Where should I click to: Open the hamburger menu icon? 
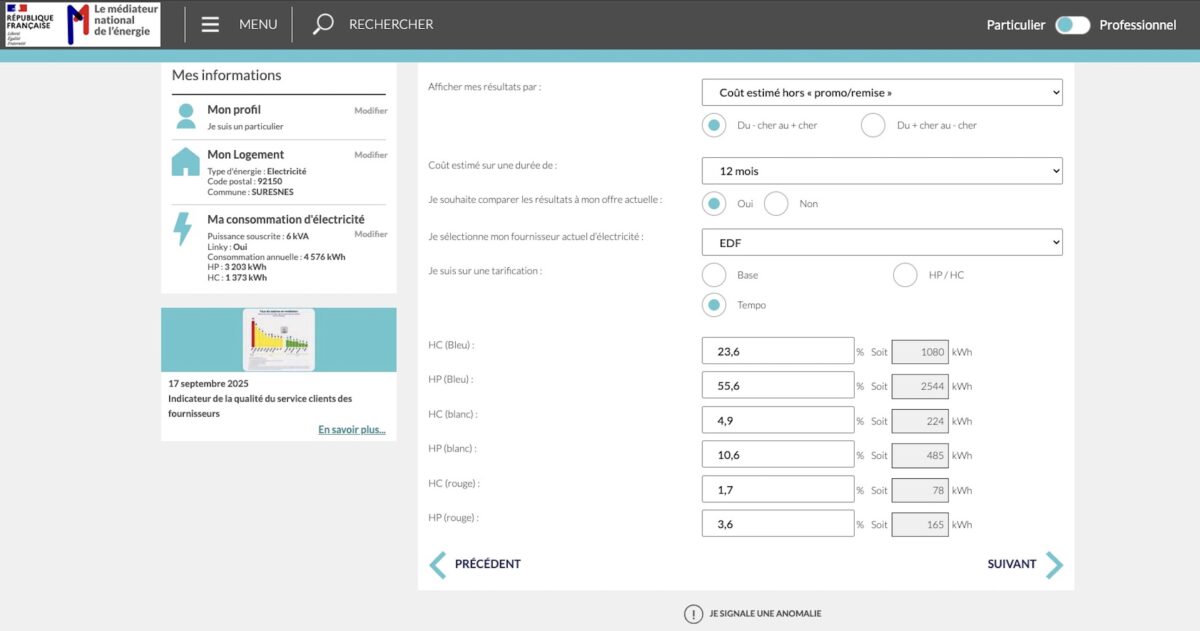[x=210, y=25]
